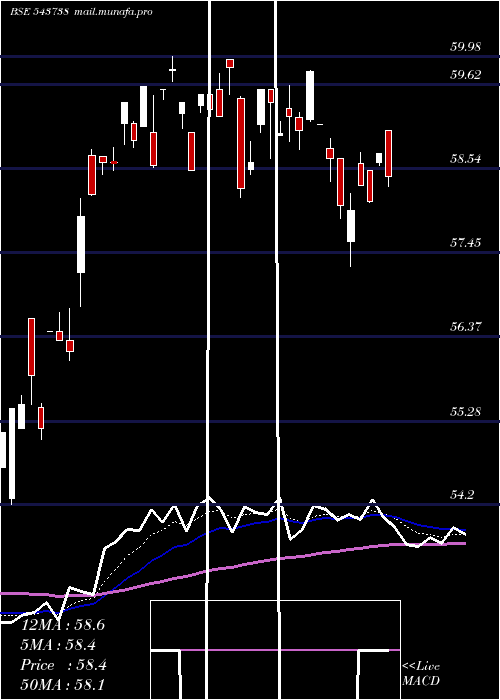The image size is (500, 700).
Task: Click the 57.45 price level label
Action: coord(465,242)
